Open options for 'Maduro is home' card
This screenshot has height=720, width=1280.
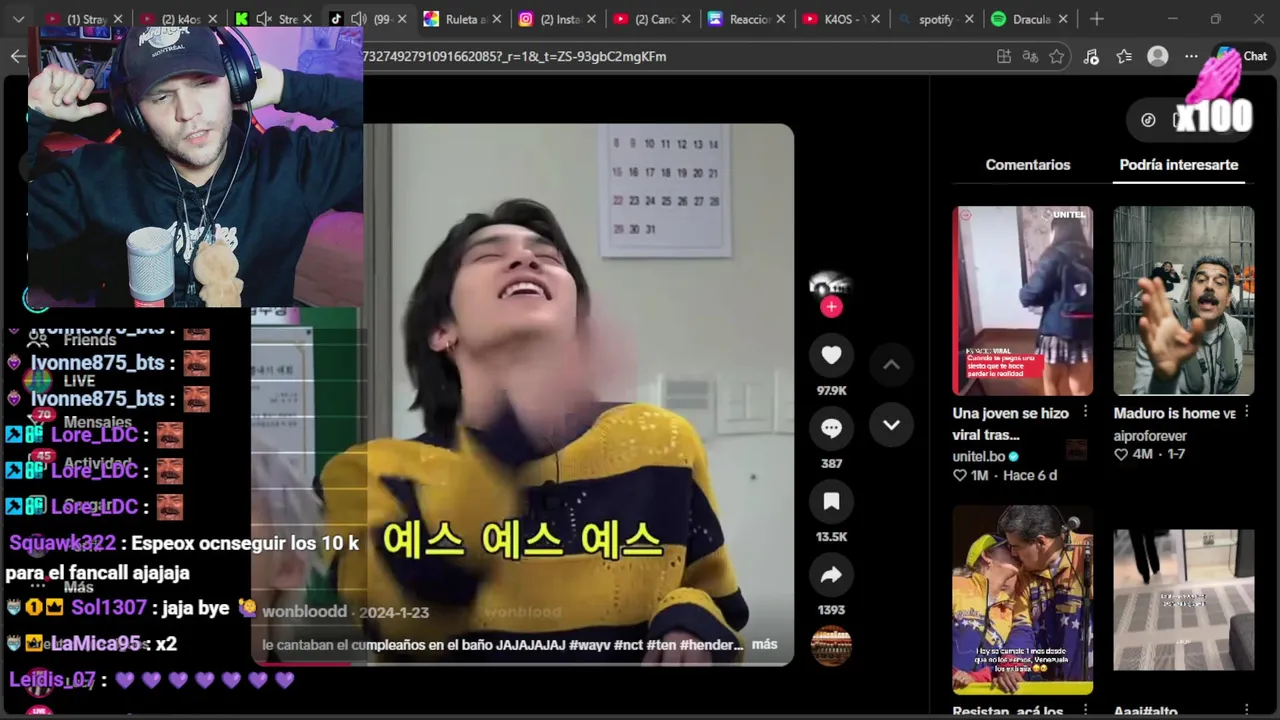(x=1246, y=413)
